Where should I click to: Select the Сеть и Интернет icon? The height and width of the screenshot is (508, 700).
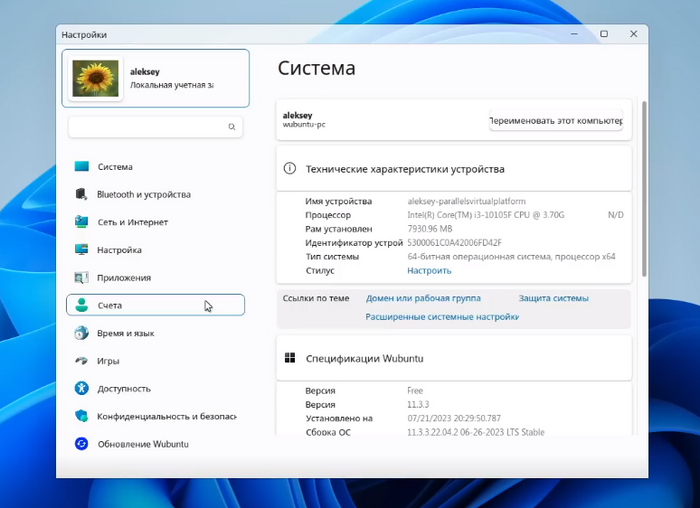(x=81, y=222)
